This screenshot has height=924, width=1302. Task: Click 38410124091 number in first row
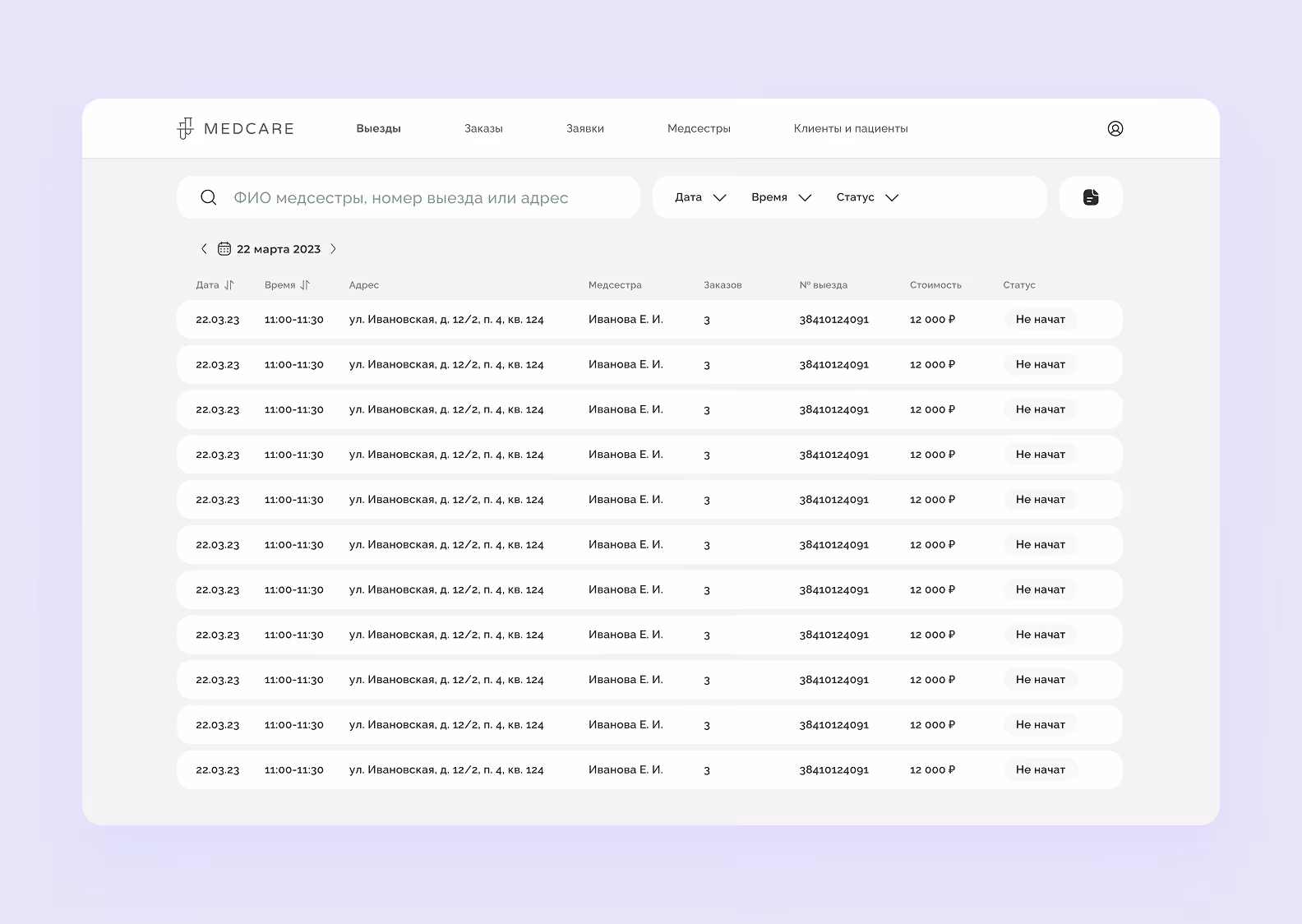(x=833, y=320)
